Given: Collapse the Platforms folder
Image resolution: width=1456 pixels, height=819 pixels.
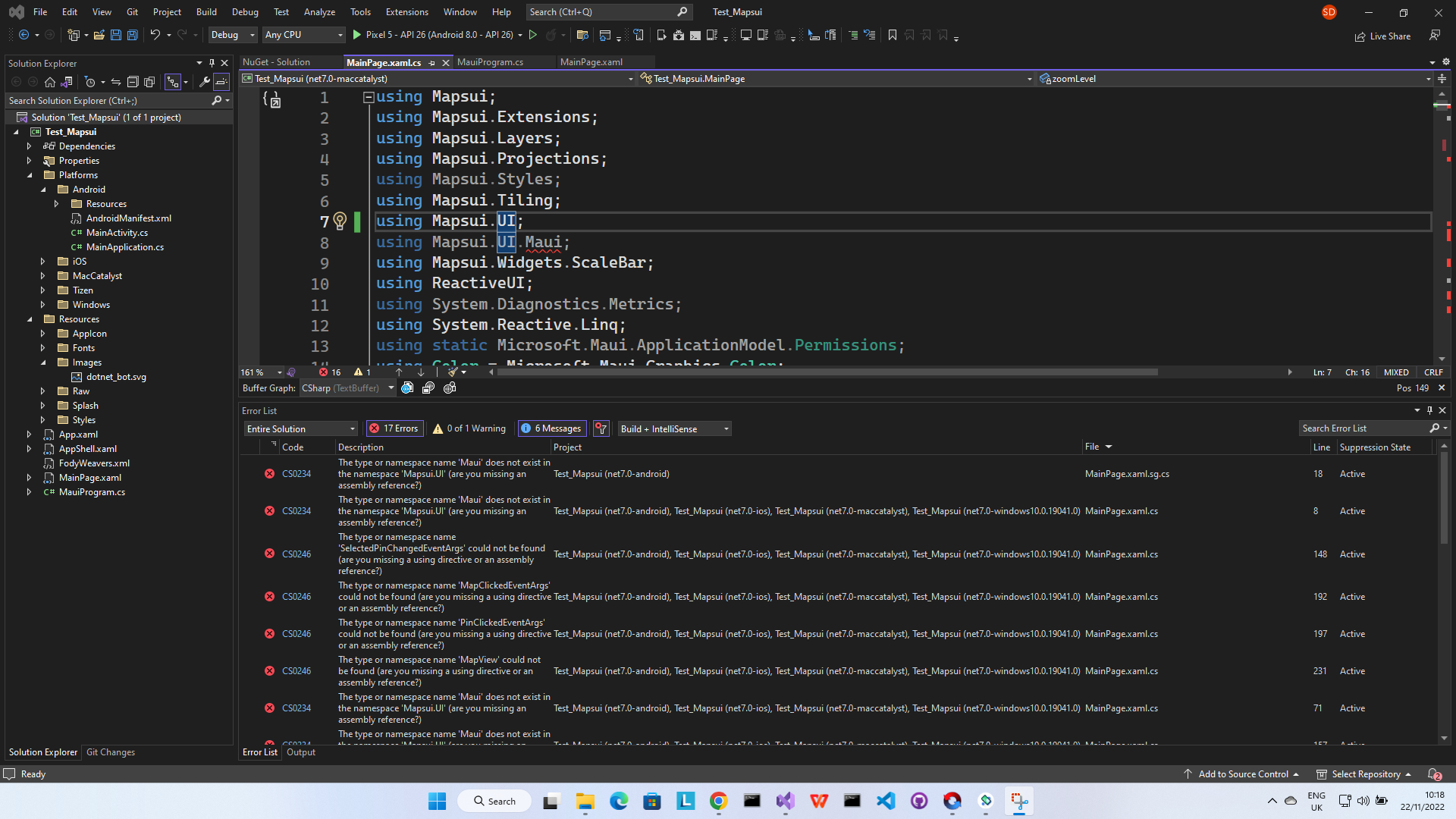Looking at the screenshot, I should 29,175.
